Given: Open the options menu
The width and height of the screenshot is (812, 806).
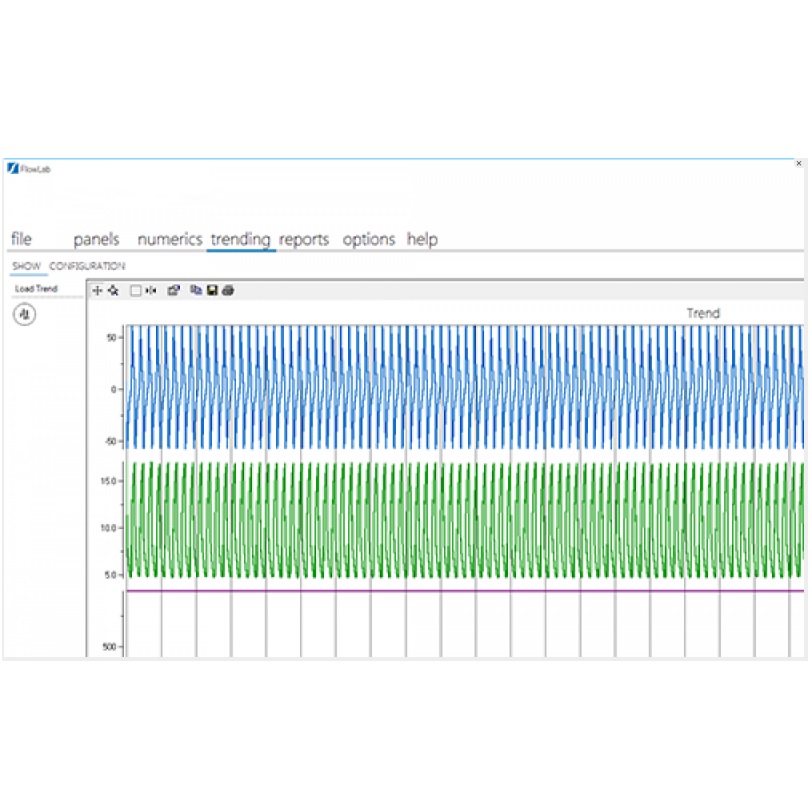Looking at the screenshot, I should tap(369, 240).
